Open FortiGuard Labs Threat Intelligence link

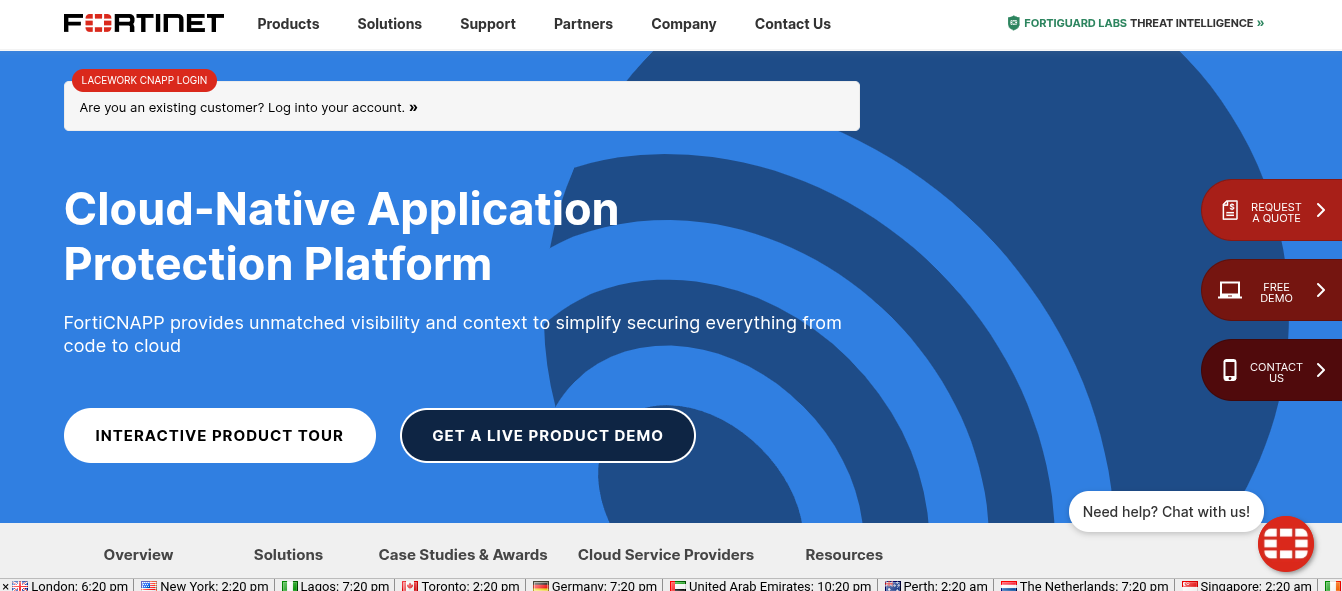pos(1144,23)
